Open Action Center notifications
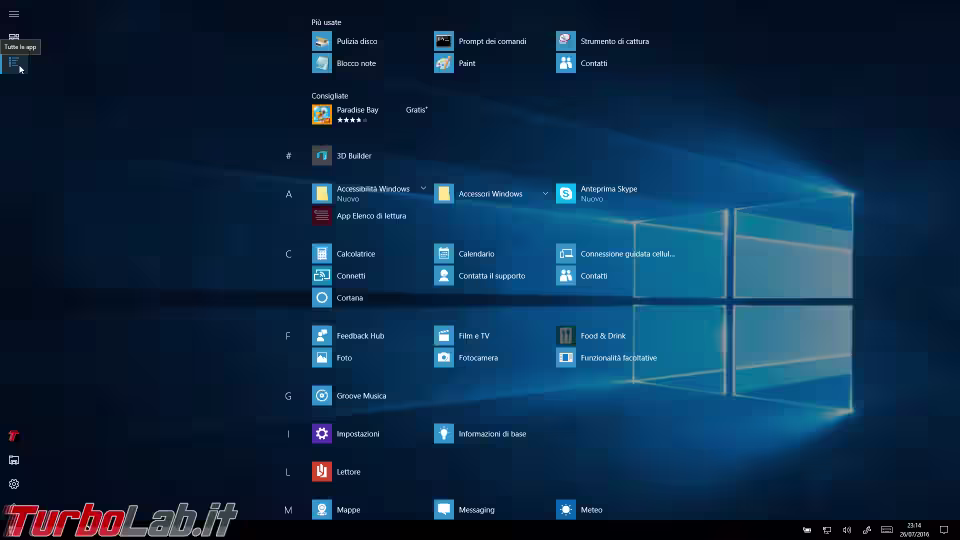Screen dimensions: 960x540 944,530
